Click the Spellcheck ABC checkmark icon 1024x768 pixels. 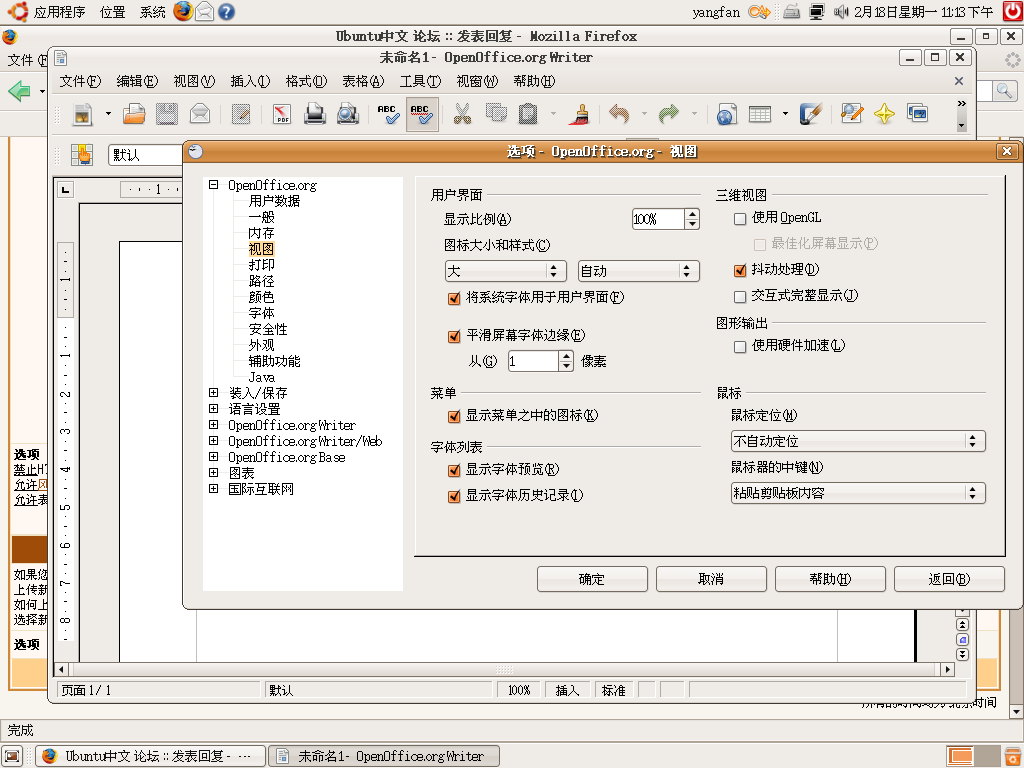coord(389,114)
